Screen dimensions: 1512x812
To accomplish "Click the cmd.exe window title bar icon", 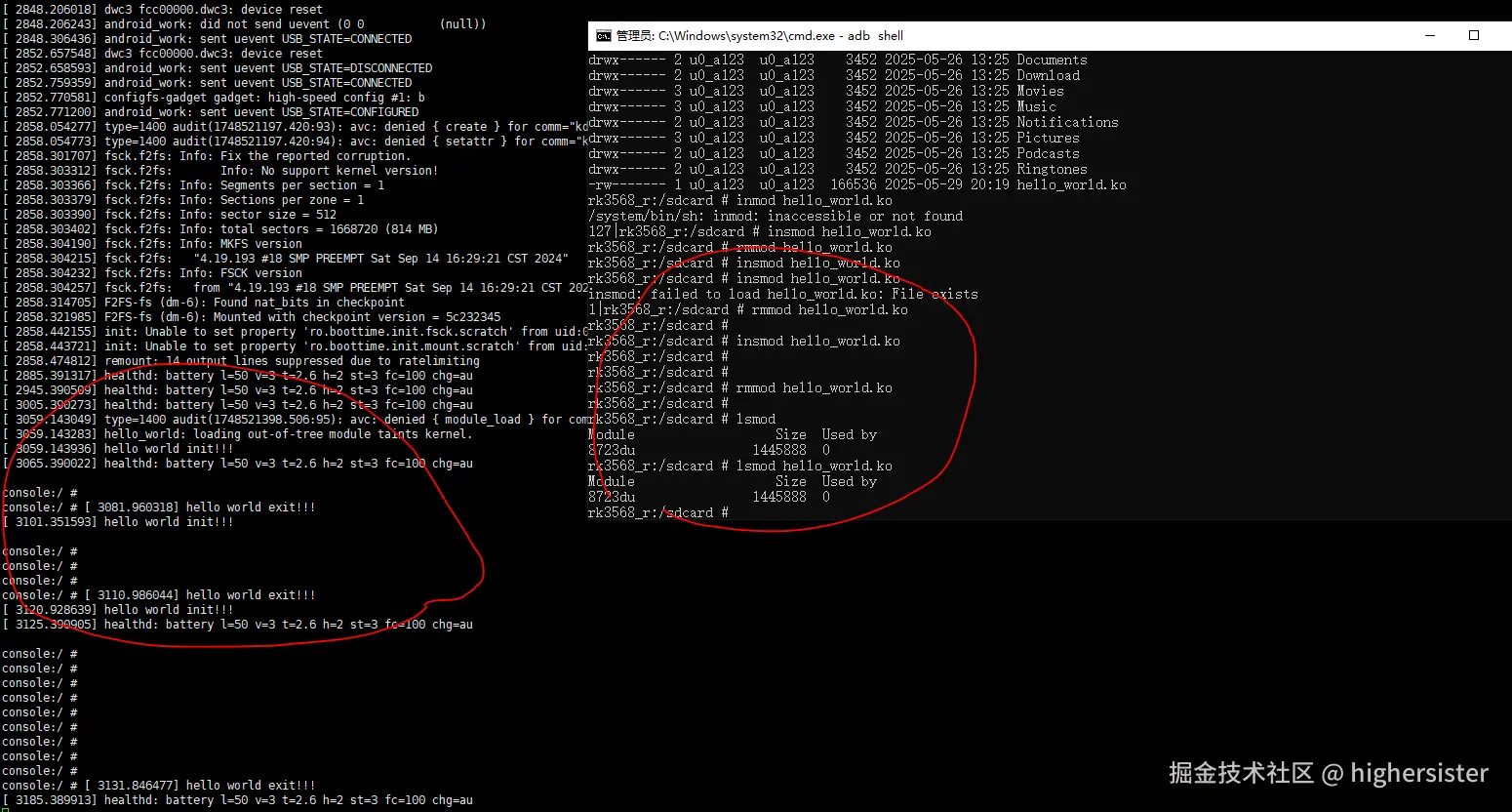I will [x=604, y=35].
